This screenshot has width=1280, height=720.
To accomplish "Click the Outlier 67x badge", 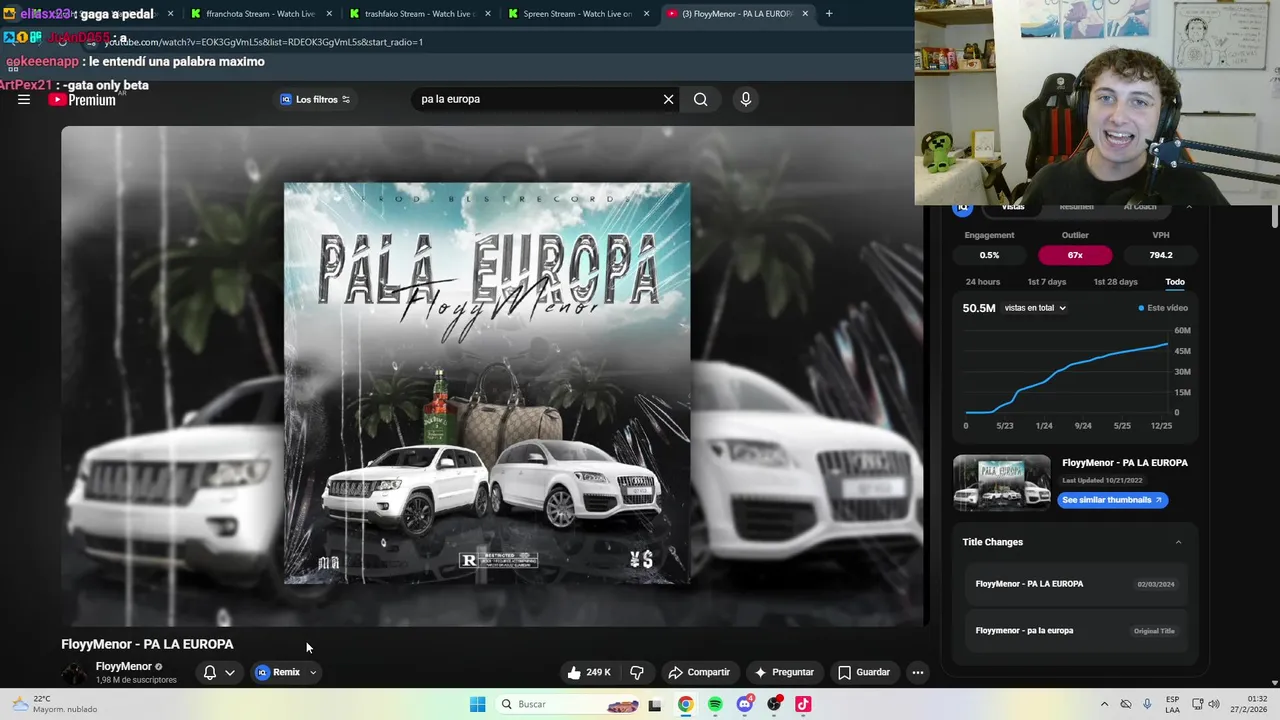I will tap(1075, 255).
